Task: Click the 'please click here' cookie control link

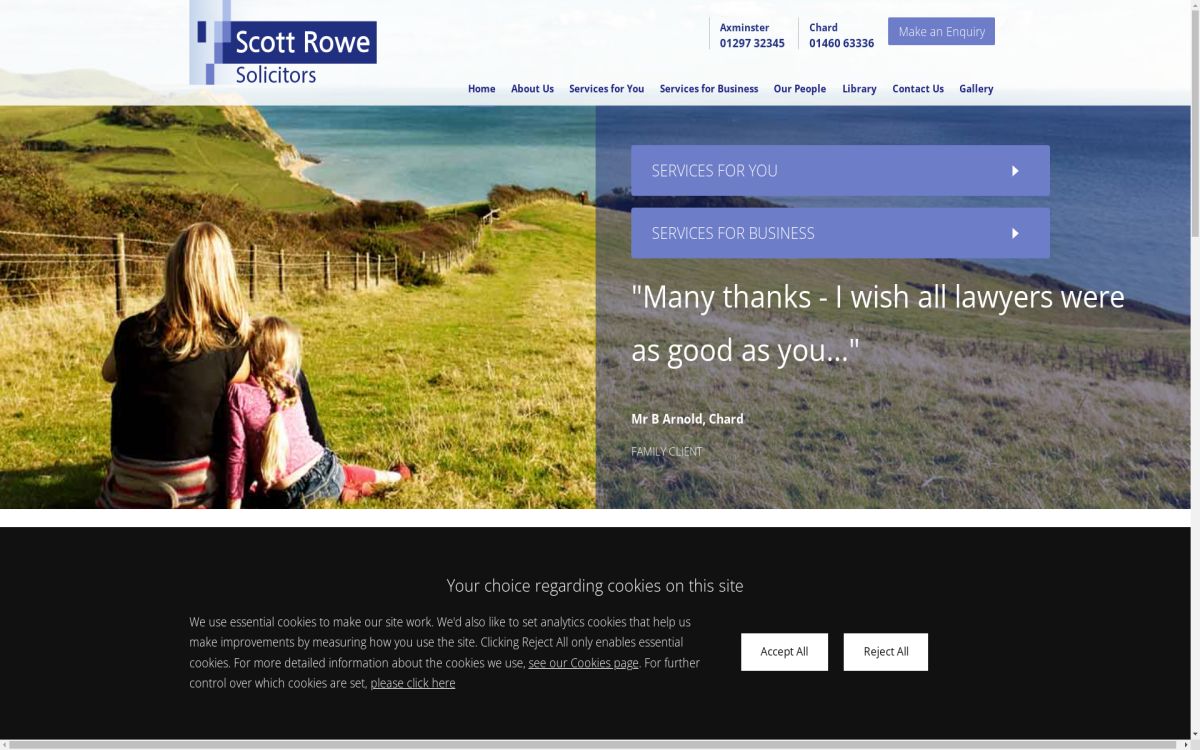Action: (x=413, y=683)
